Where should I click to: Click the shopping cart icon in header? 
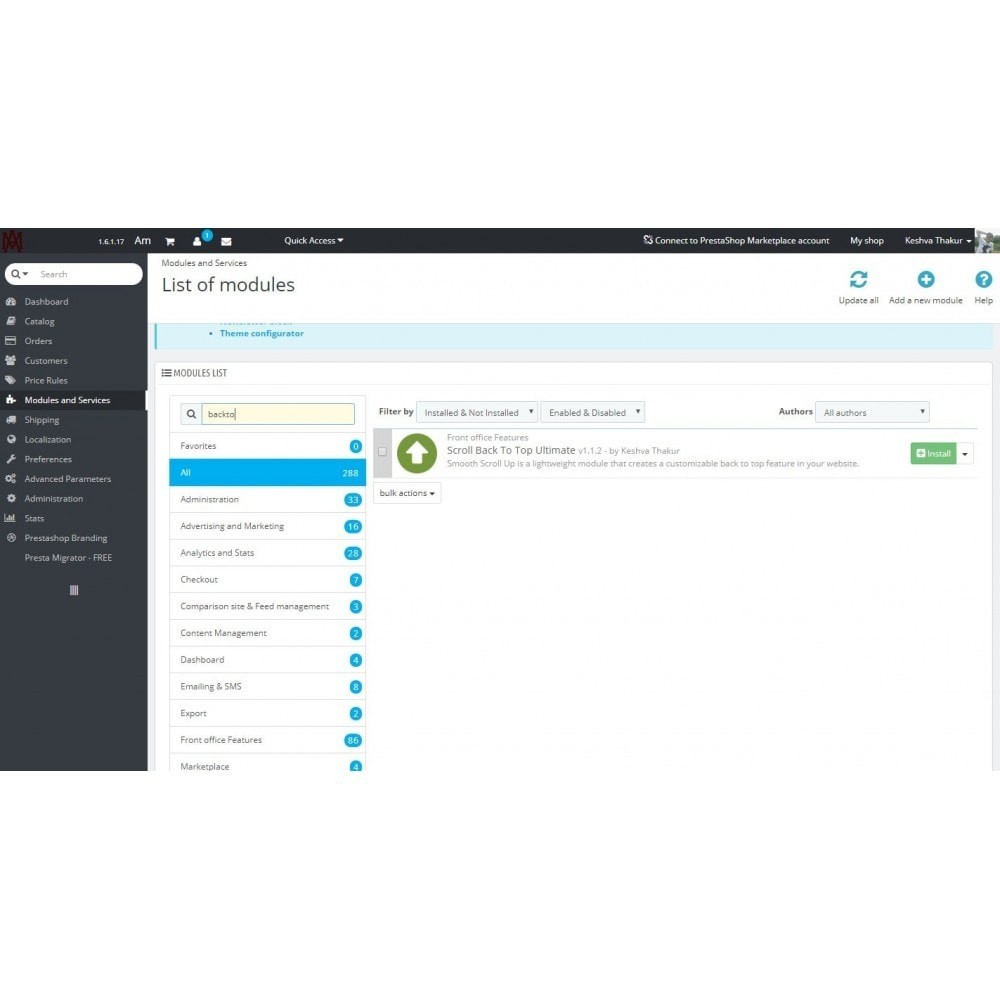pyautogui.click(x=170, y=241)
